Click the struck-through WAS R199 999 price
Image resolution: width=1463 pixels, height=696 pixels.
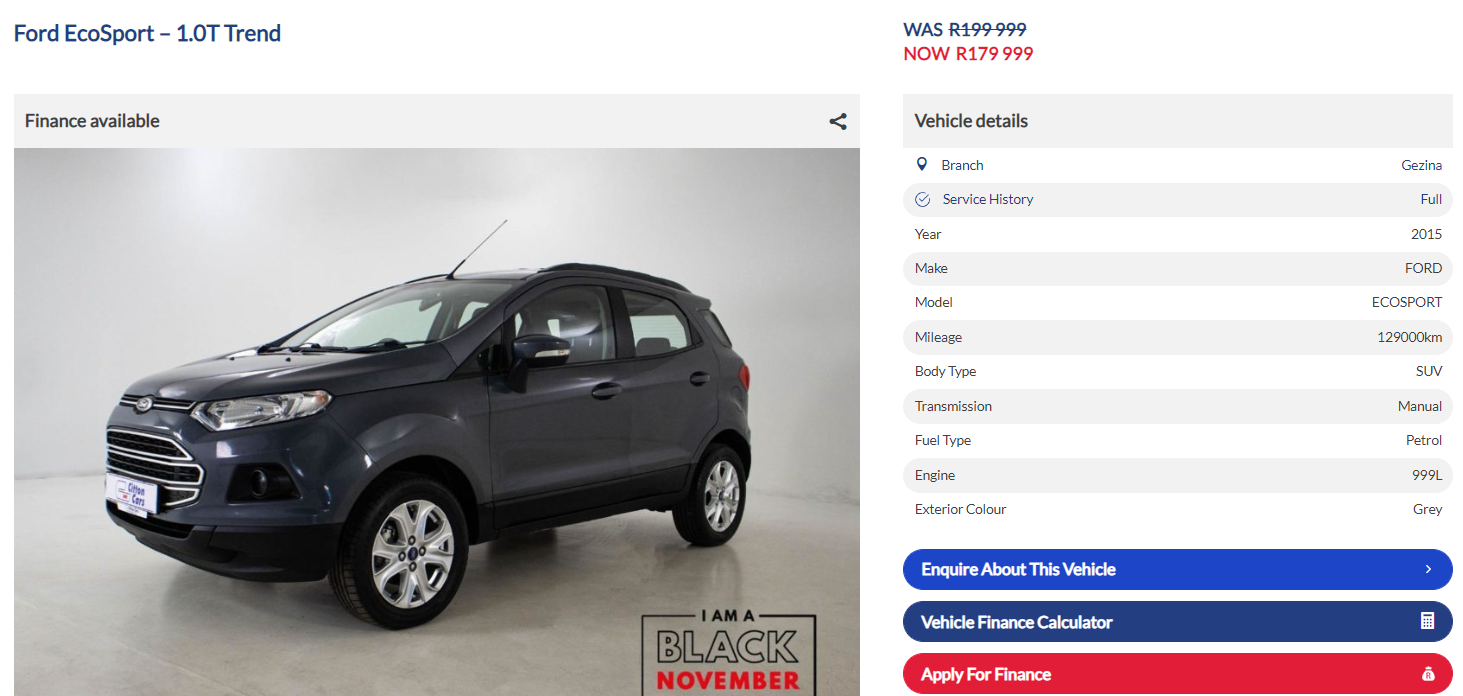pyautogui.click(x=965, y=30)
